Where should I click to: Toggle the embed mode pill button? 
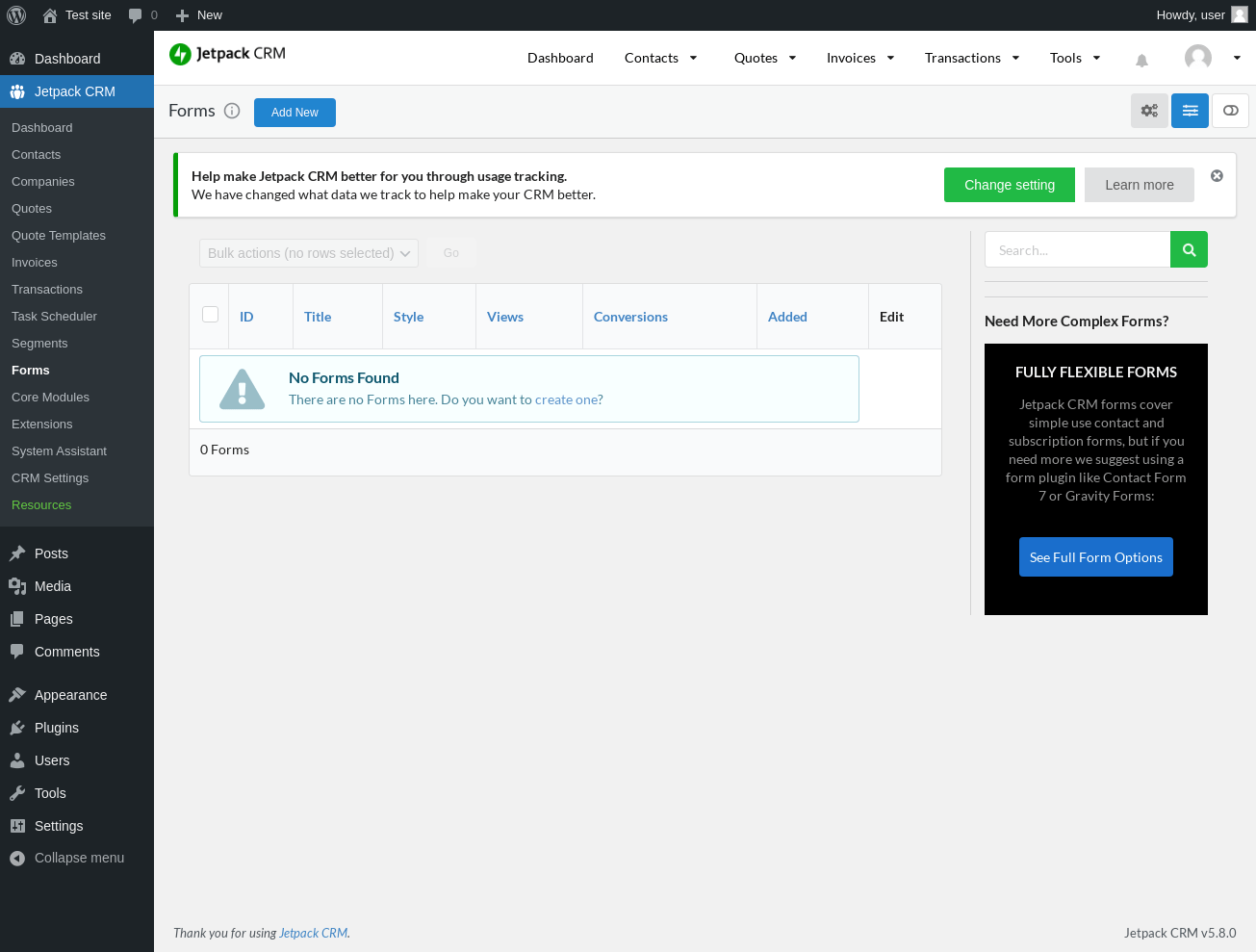coord(1230,111)
